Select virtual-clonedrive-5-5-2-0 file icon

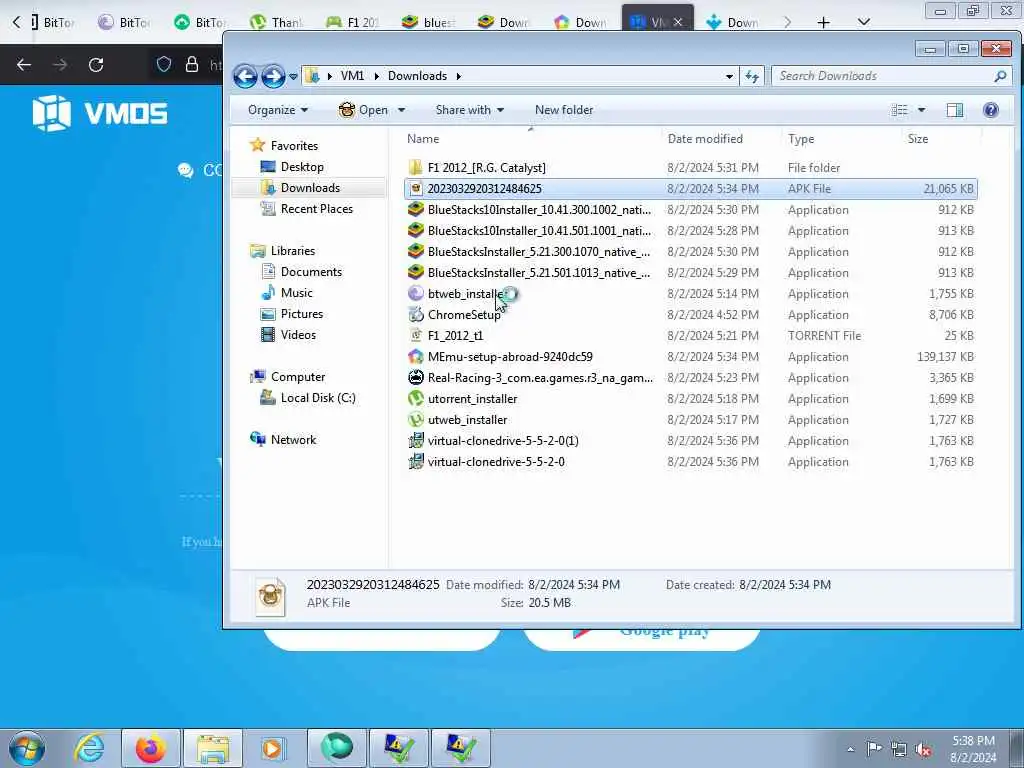(415, 461)
